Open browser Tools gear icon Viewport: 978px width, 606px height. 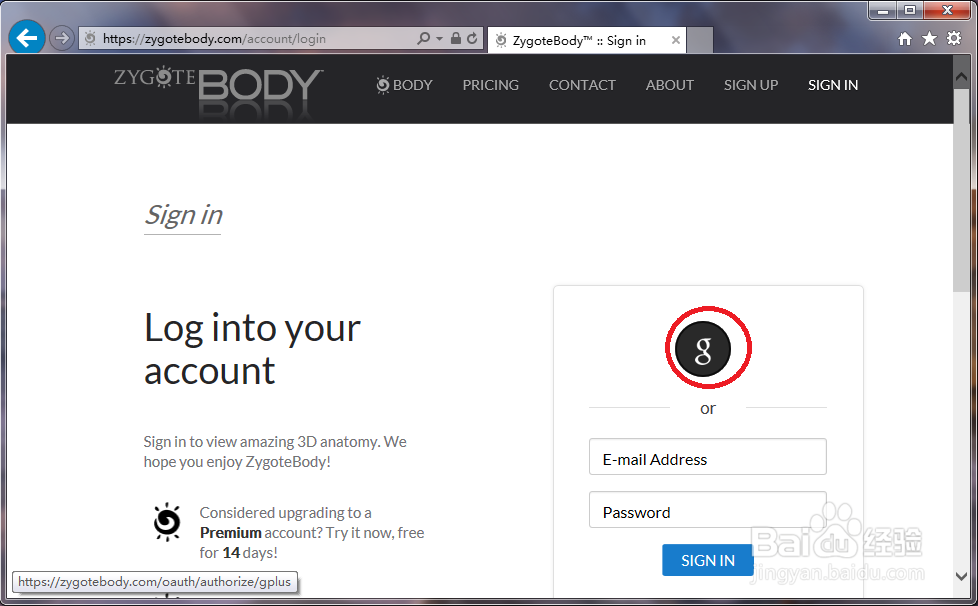(954, 39)
